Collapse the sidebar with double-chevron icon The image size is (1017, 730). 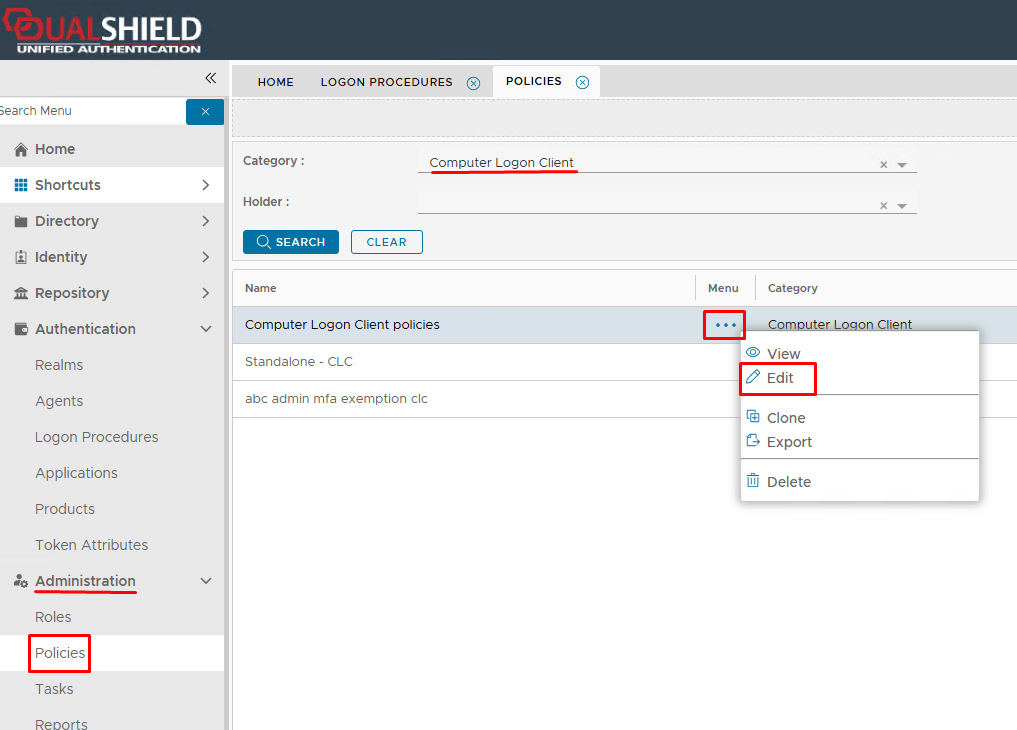(x=210, y=78)
